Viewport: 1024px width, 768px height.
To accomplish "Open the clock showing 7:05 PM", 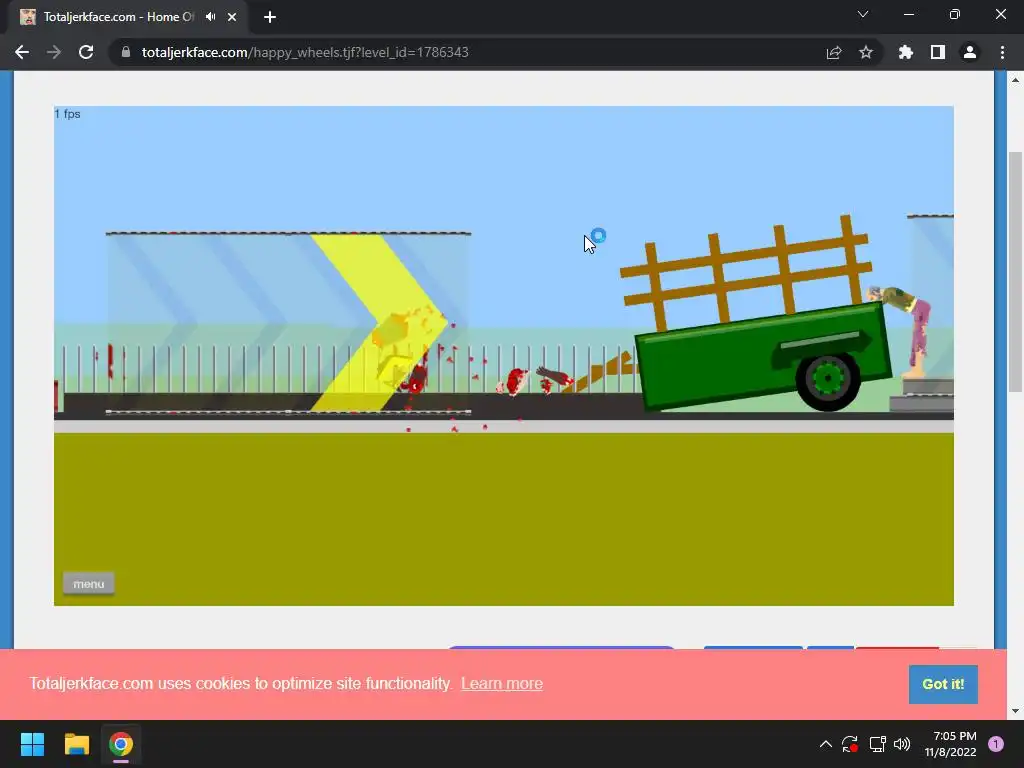I will (951, 744).
